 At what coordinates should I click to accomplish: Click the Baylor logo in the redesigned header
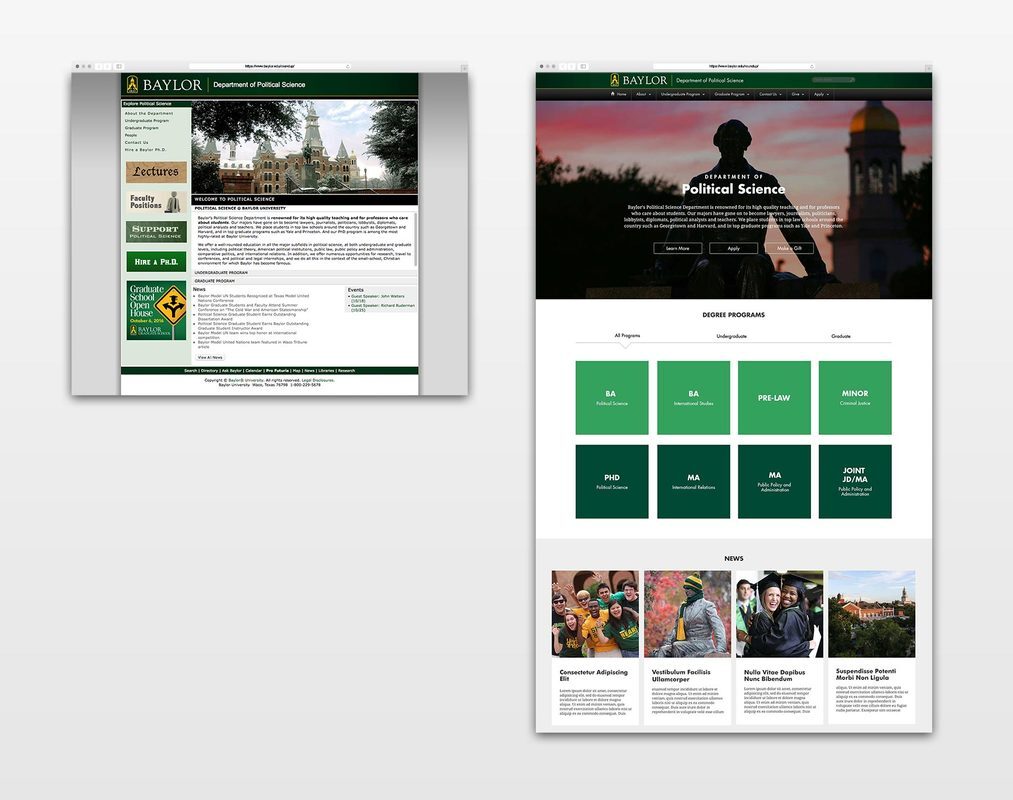(x=639, y=80)
